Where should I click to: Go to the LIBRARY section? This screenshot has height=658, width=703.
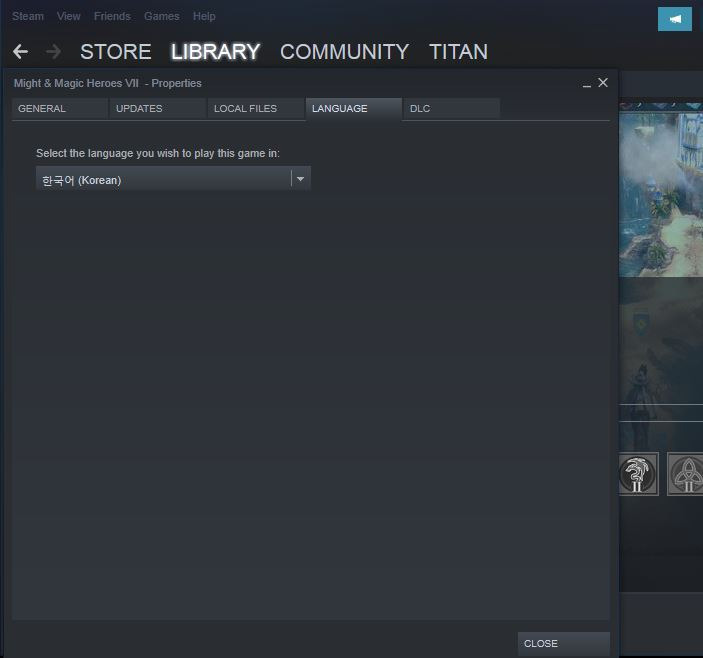click(x=215, y=52)
